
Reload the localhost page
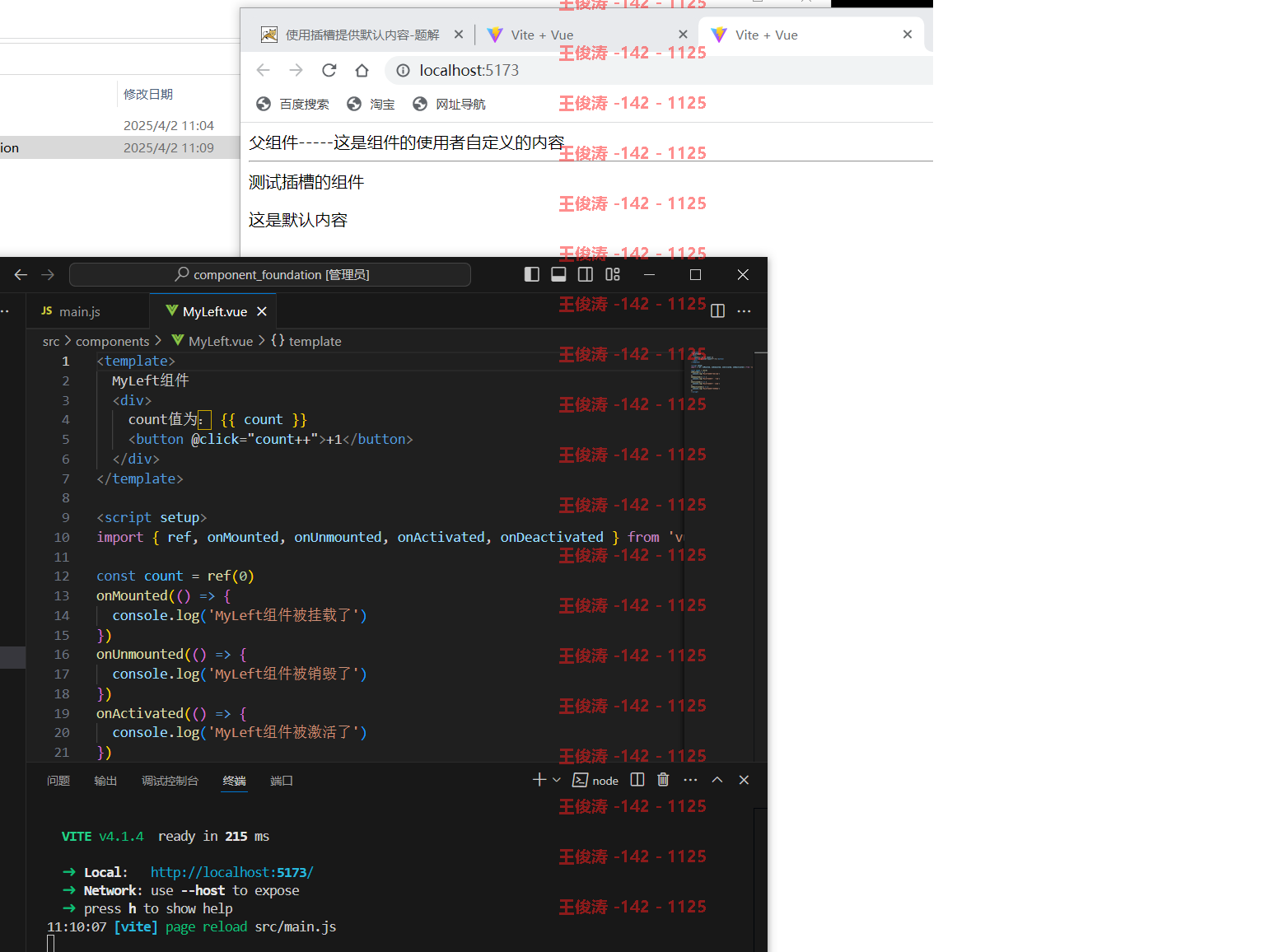[329, 70]
